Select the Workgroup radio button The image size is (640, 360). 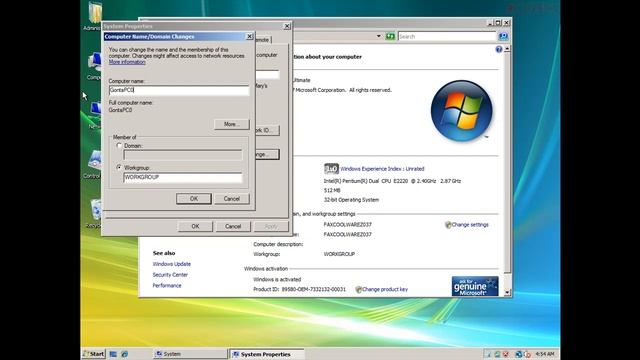click(x=119, y=167)
